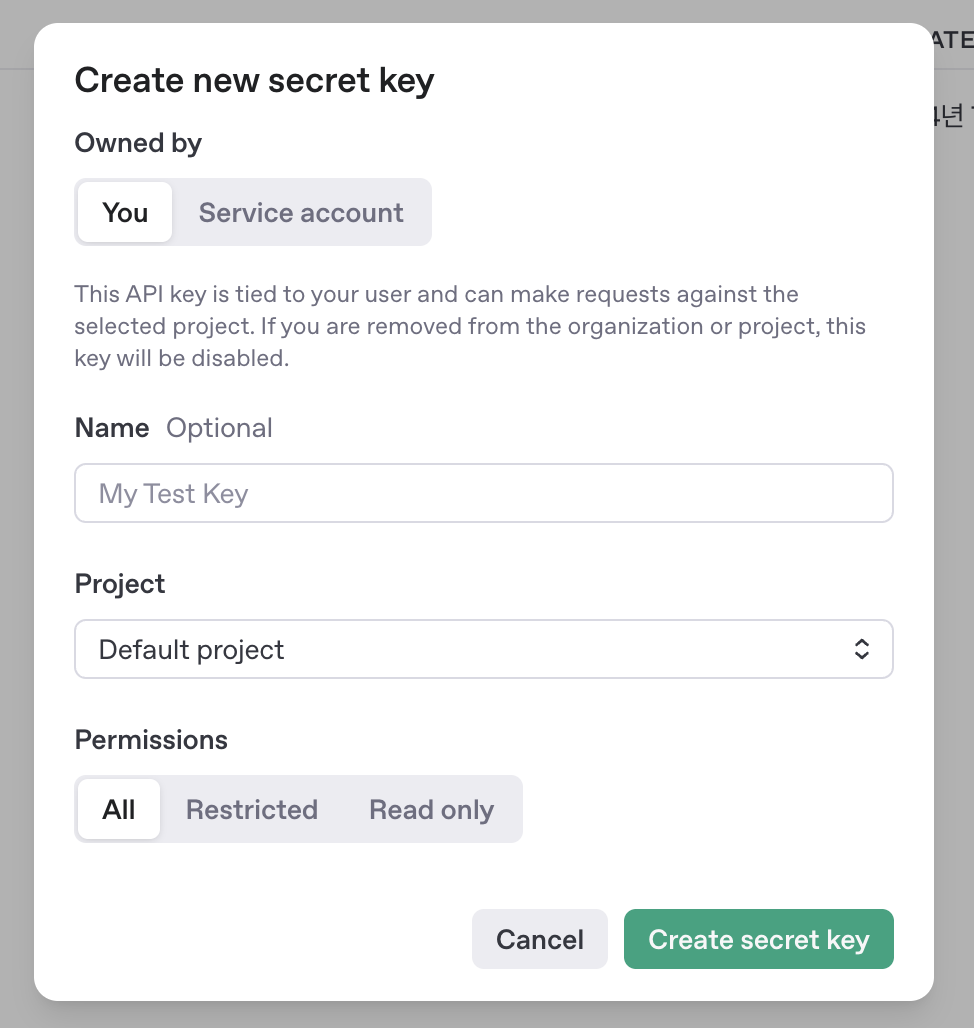This screenshot has width=974, height=1028.
Task: Click the Project label
Action: [x=120, y=584]
